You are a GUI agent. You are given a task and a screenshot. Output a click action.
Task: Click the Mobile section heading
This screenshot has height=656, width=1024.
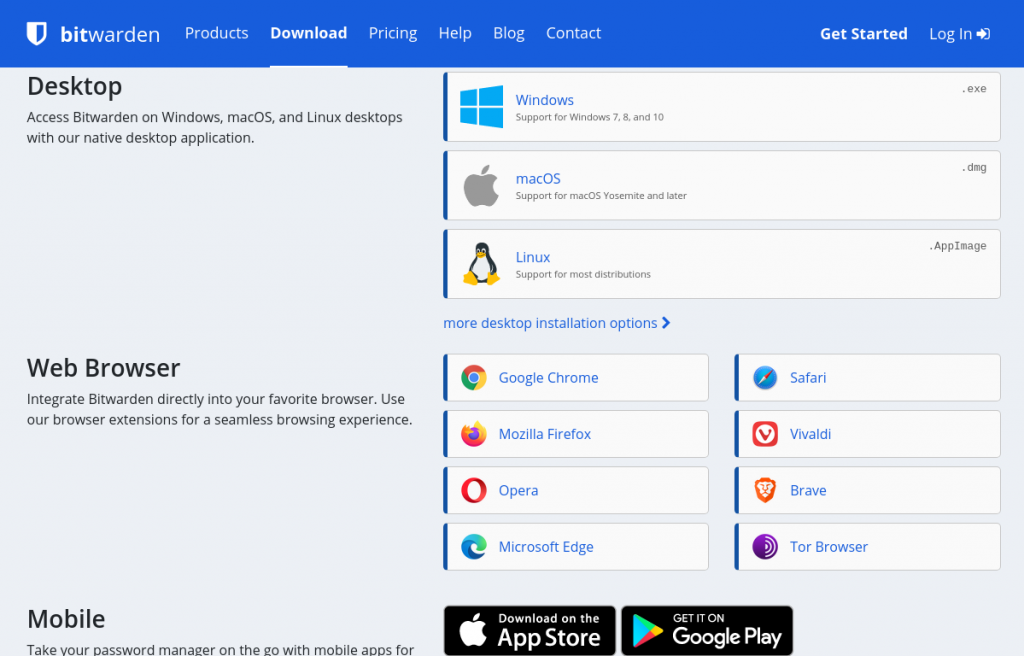(x=66, y=619)
